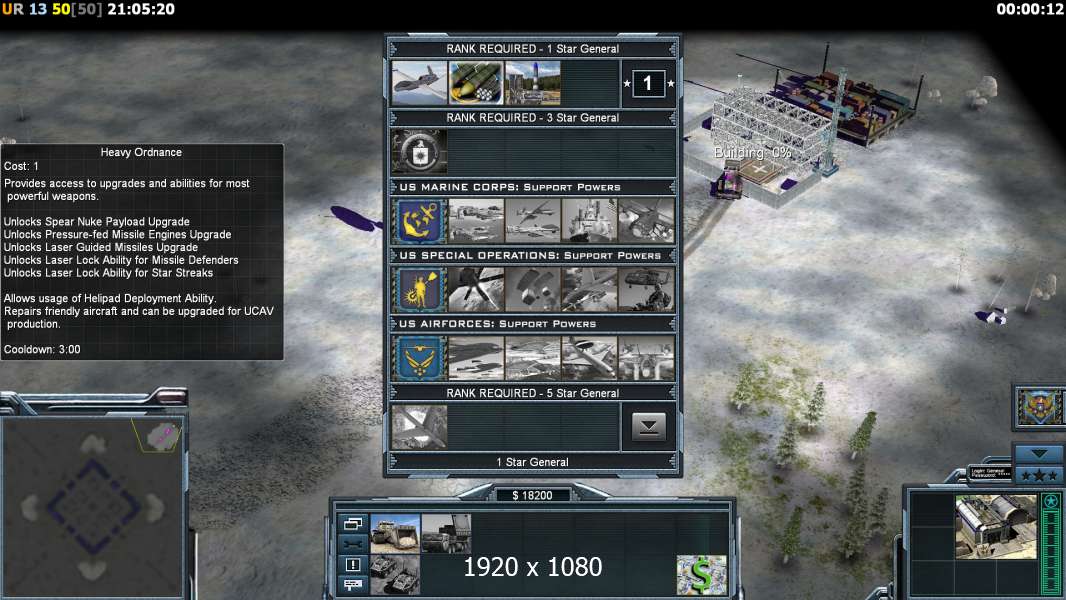1066x600 pixels.
Task: Click the US Airforces winged star emblem
Action: point(419,358)
